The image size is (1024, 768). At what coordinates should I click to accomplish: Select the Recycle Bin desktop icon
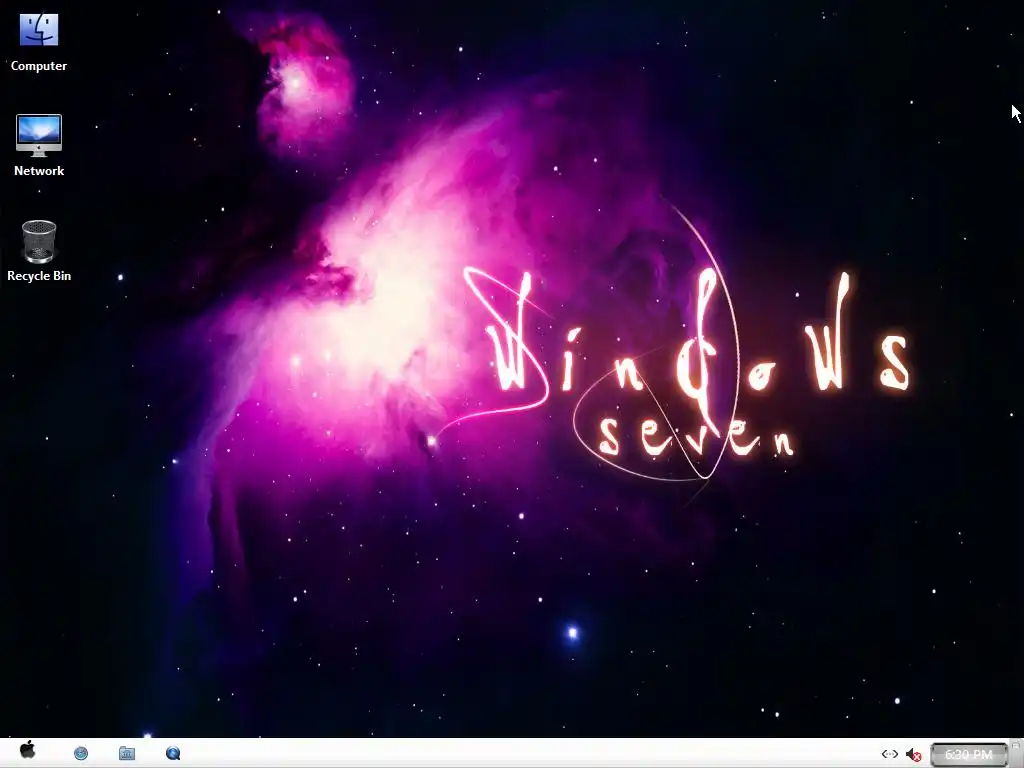[x=39, y=251]
